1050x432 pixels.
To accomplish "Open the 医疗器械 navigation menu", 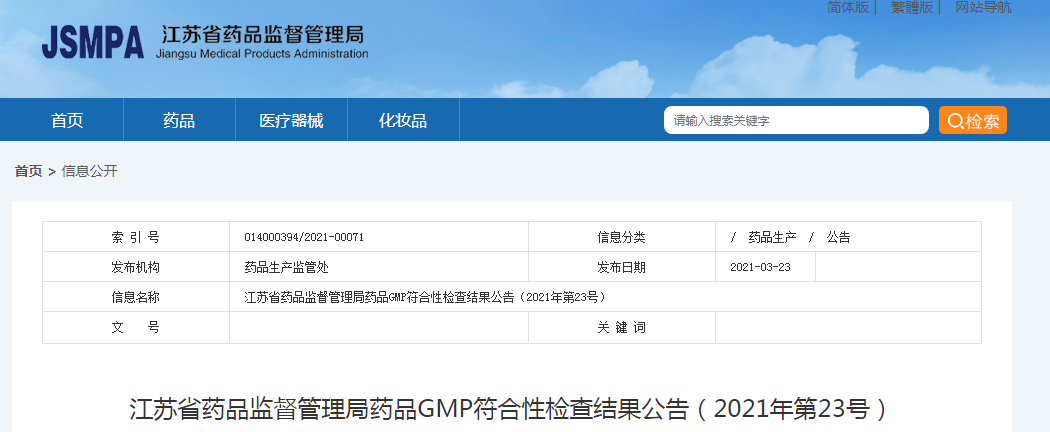I will pos(291,121).
